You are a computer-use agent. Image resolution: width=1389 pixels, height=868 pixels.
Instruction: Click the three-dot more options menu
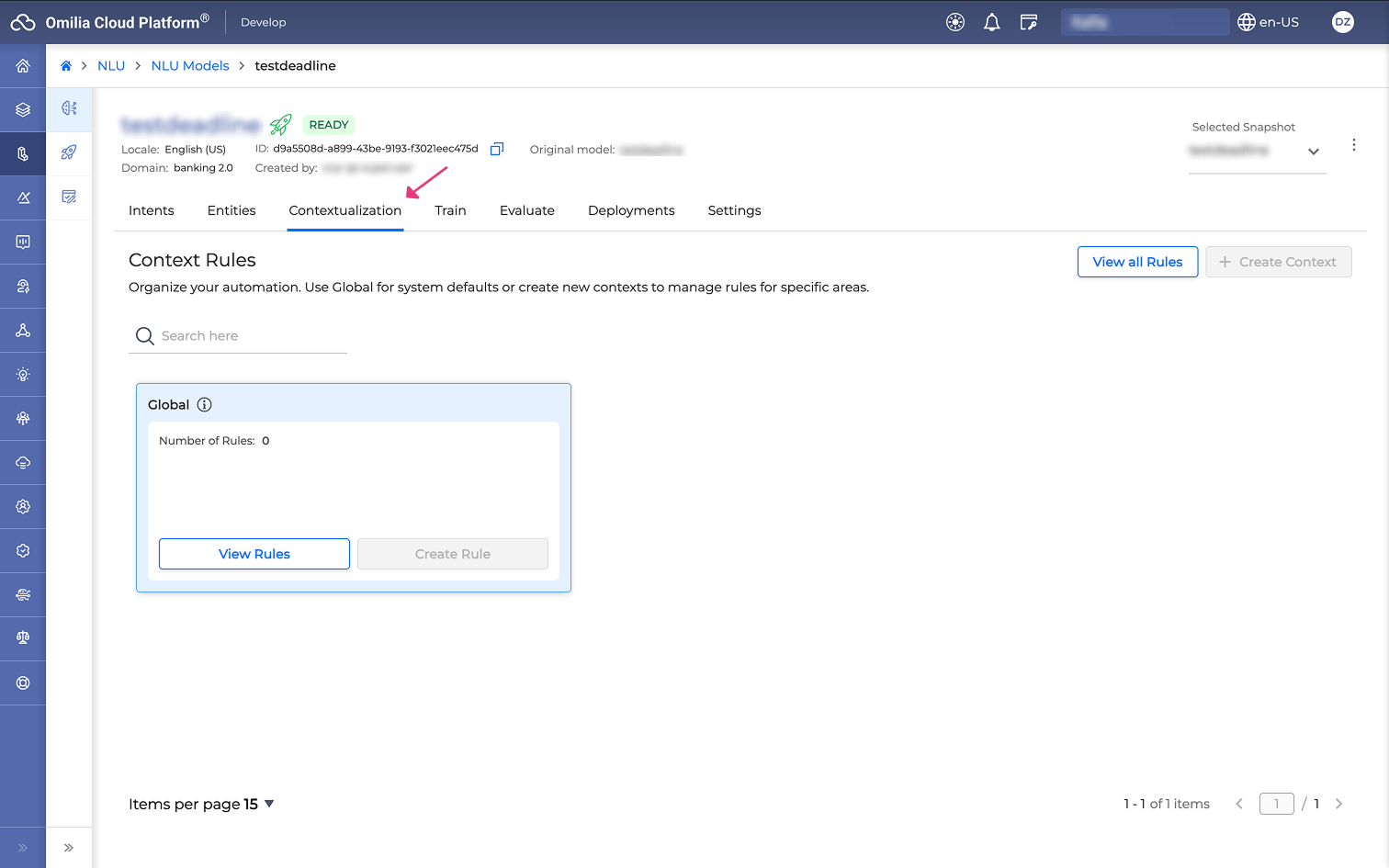[x=1353, y=145]
